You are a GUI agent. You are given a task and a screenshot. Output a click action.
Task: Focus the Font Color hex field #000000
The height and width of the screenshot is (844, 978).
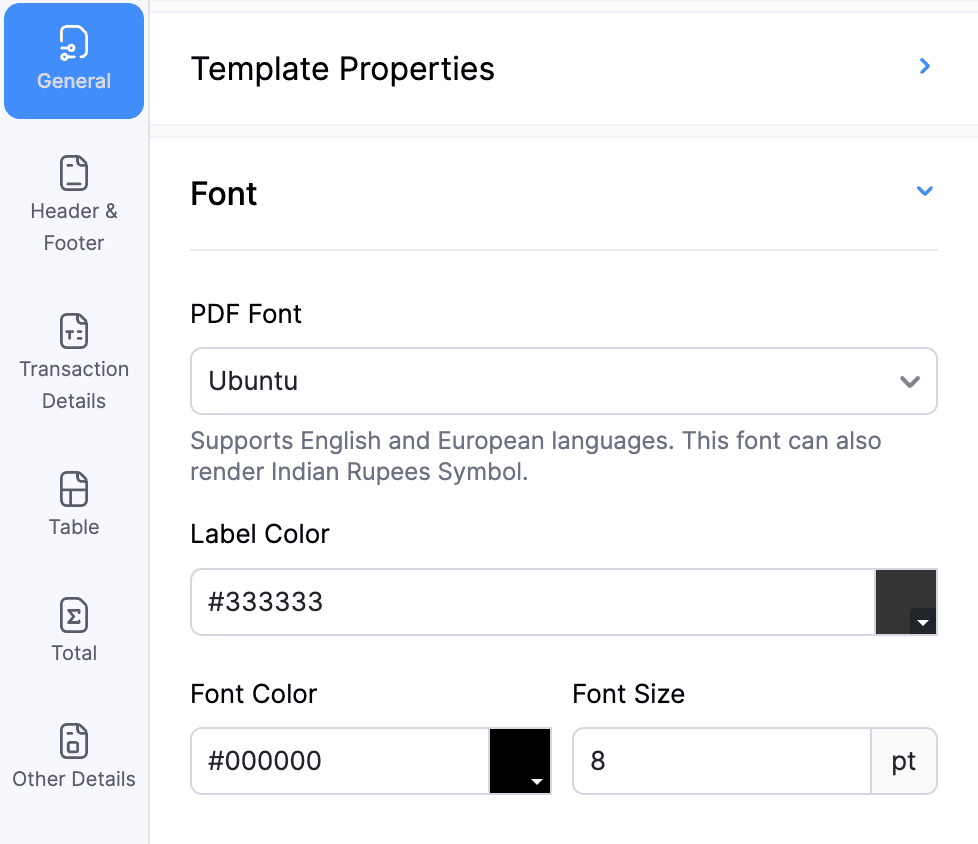(340, 761)
